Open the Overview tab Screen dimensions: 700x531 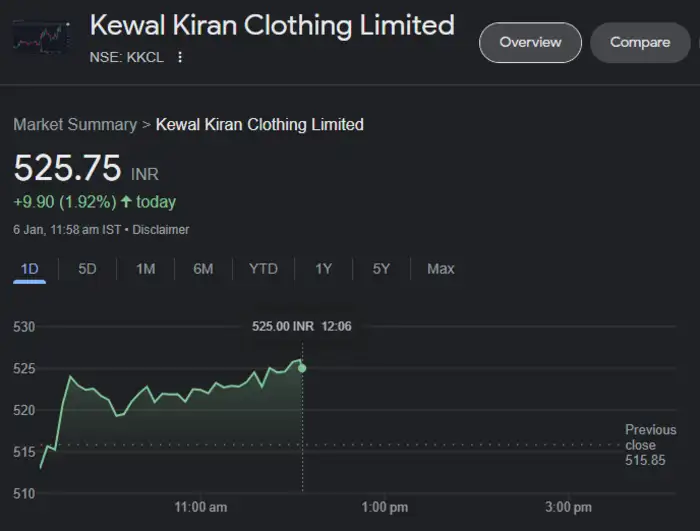tap(530, 42)
